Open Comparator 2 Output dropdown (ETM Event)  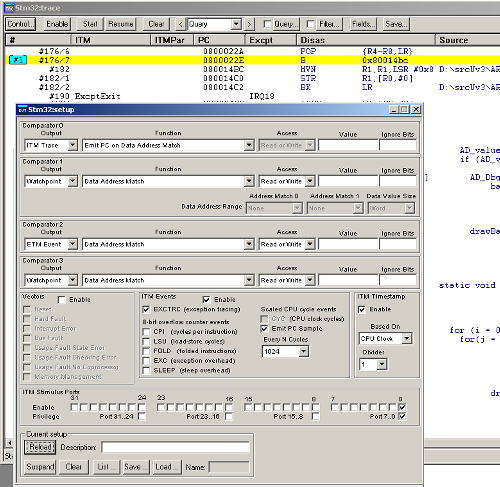(x=73, y=244)
